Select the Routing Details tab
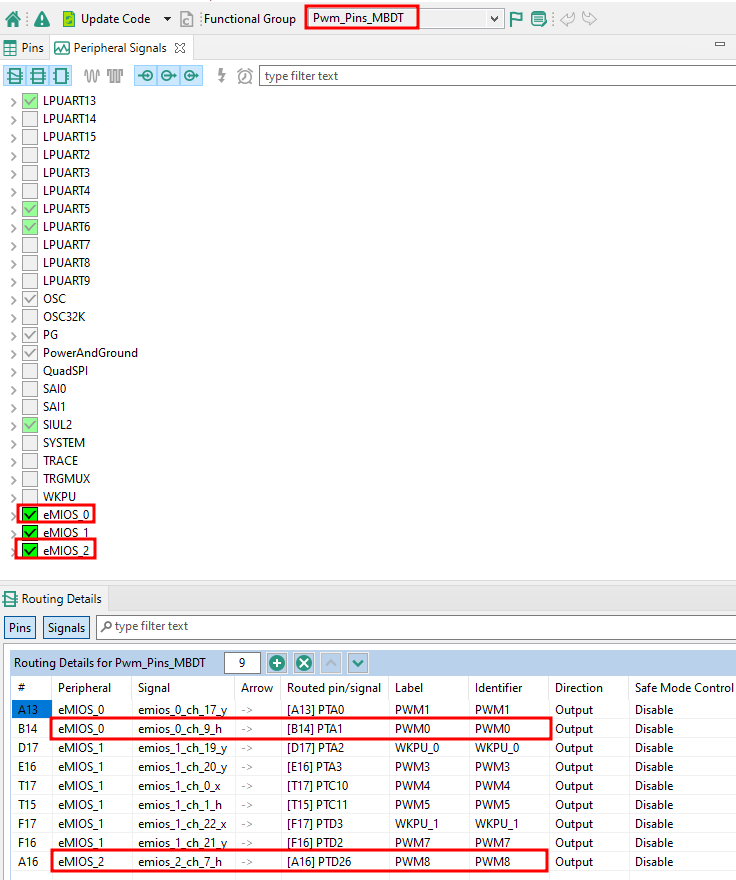 (54, 599)
